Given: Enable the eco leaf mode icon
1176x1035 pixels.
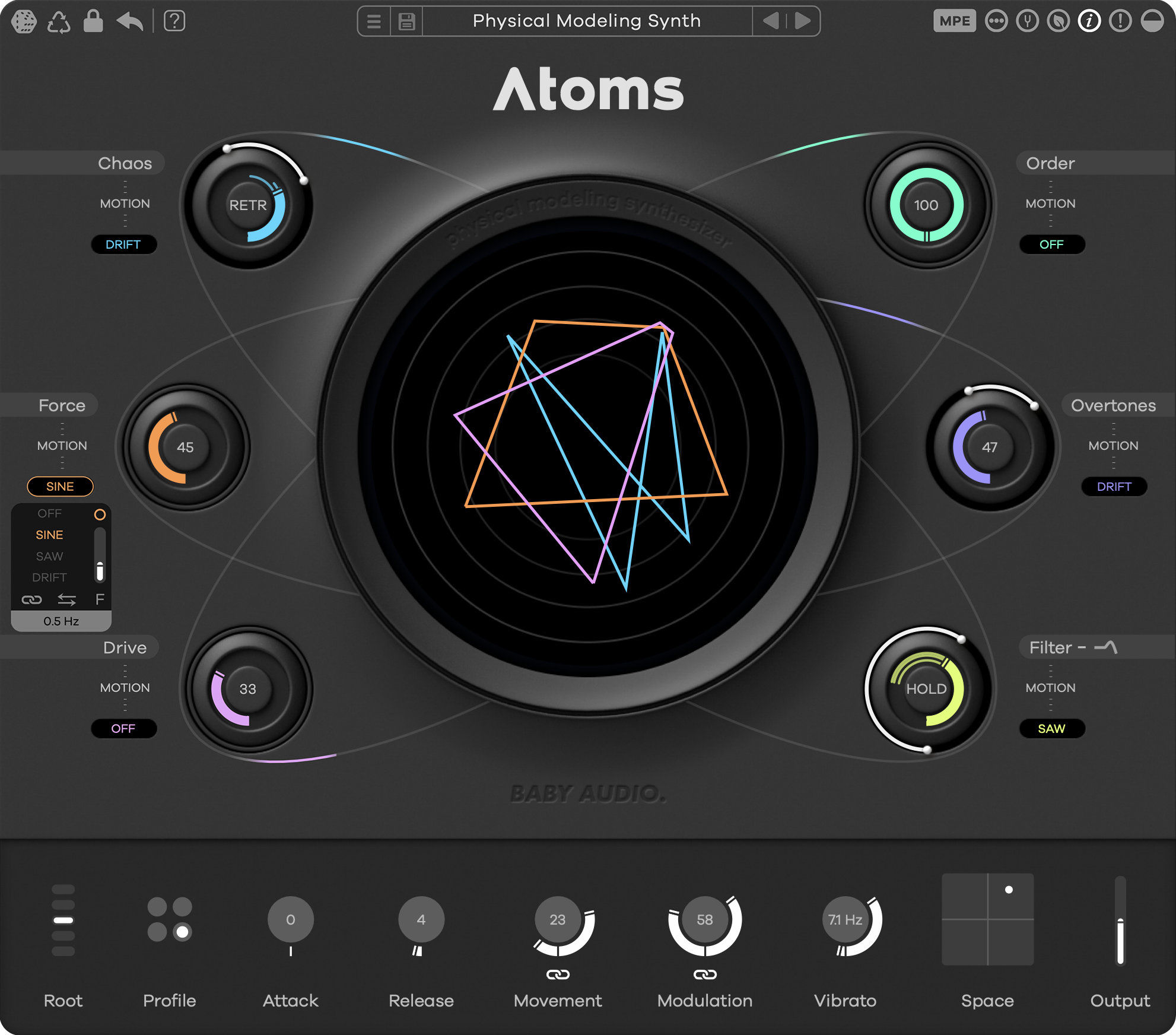Looking at the screenshot, I should click(x=1059, y=21).
